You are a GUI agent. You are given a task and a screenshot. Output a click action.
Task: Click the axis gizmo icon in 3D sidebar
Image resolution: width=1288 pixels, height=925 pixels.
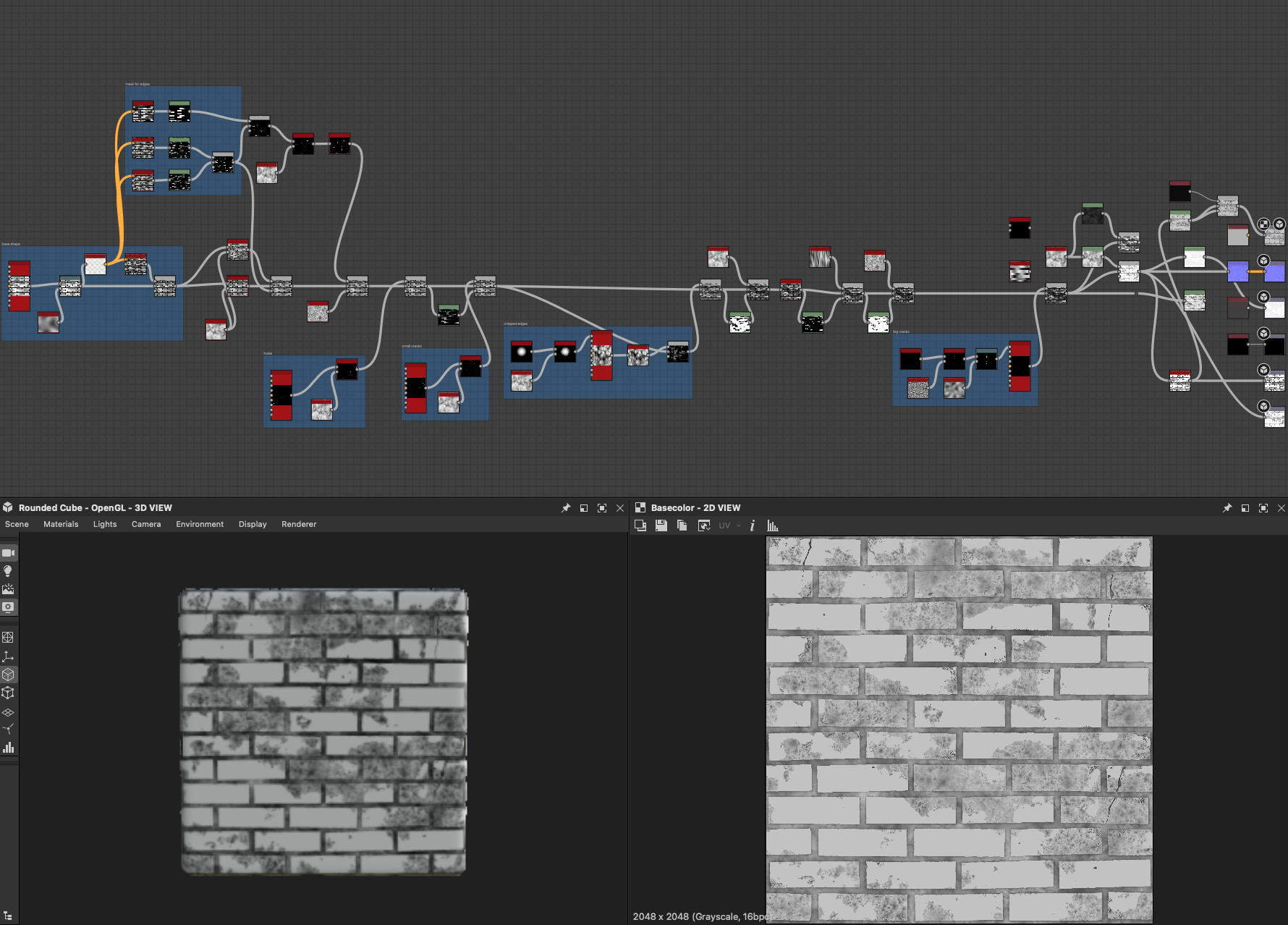[8, 656]
